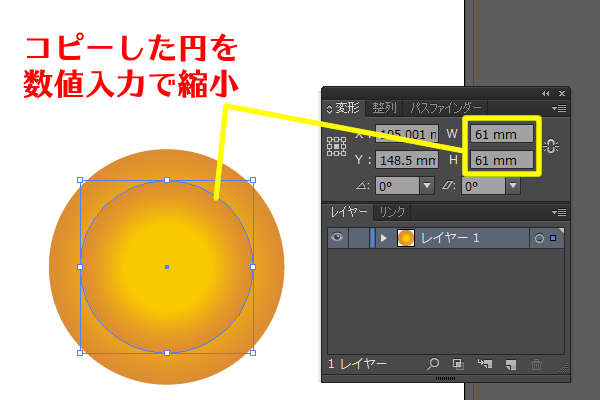
Task: Click the レイヤー 1 target circle
Action: point(539,238)
